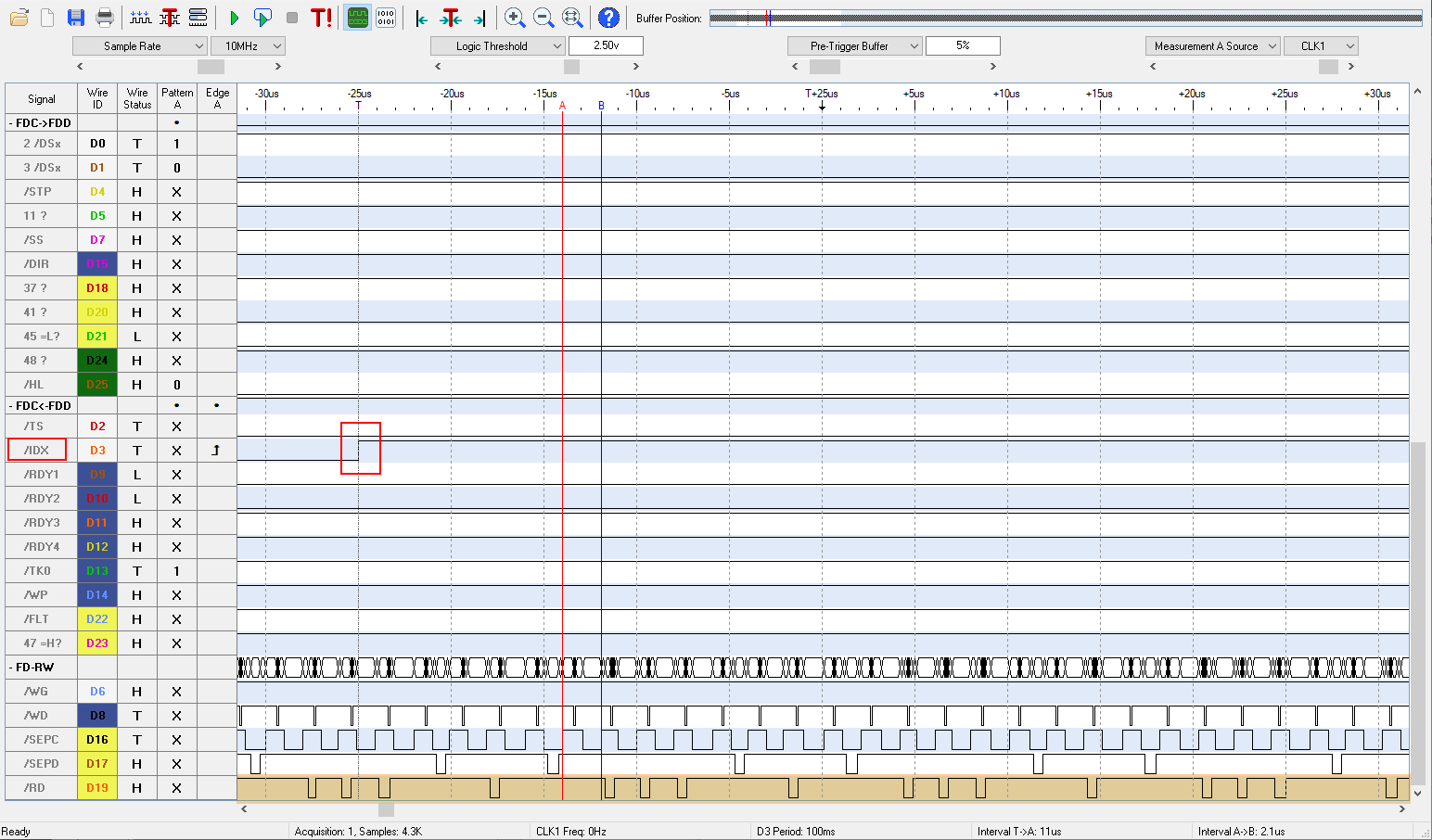Zoom to fit entire capture
The height and width of the screenshot is (840, 1432).
(572, 18)
